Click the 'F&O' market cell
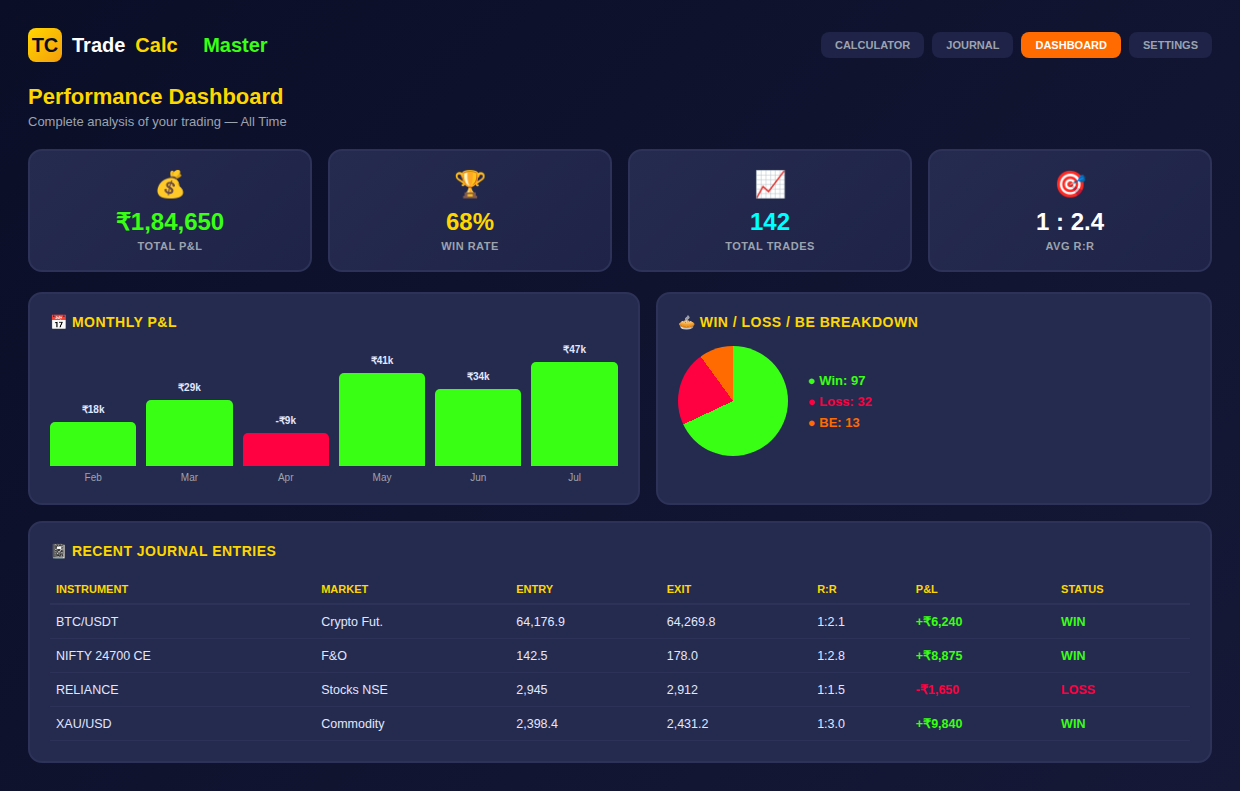 click(x=334, y=656)
